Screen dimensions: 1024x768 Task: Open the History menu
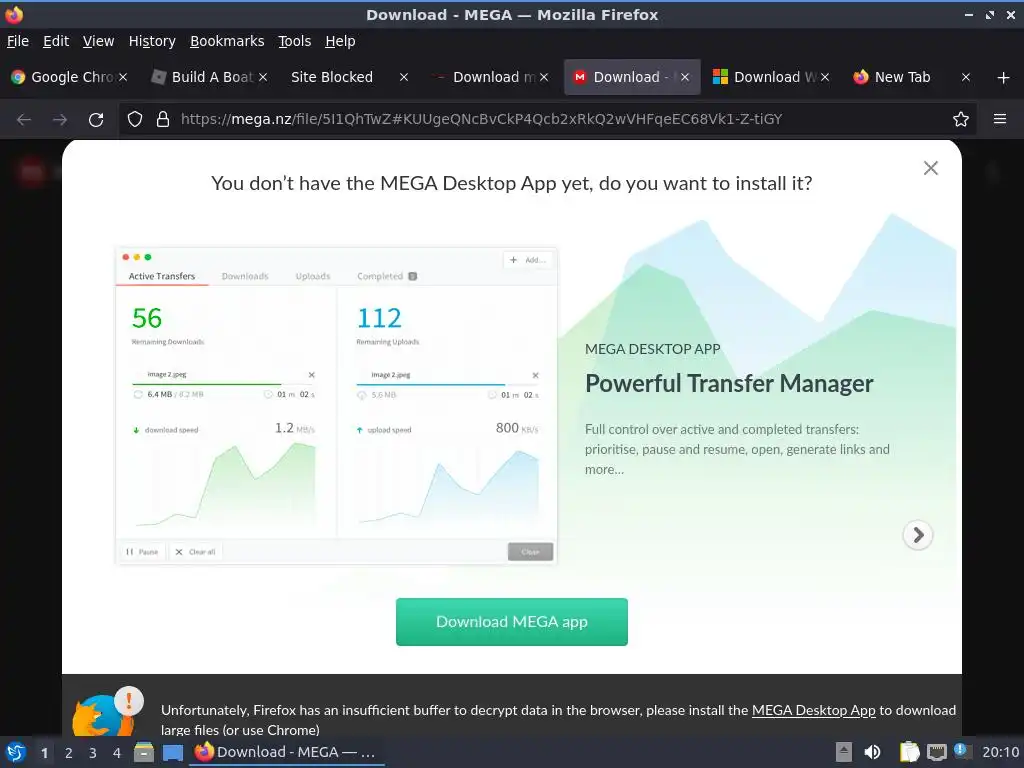click(152, 41)
